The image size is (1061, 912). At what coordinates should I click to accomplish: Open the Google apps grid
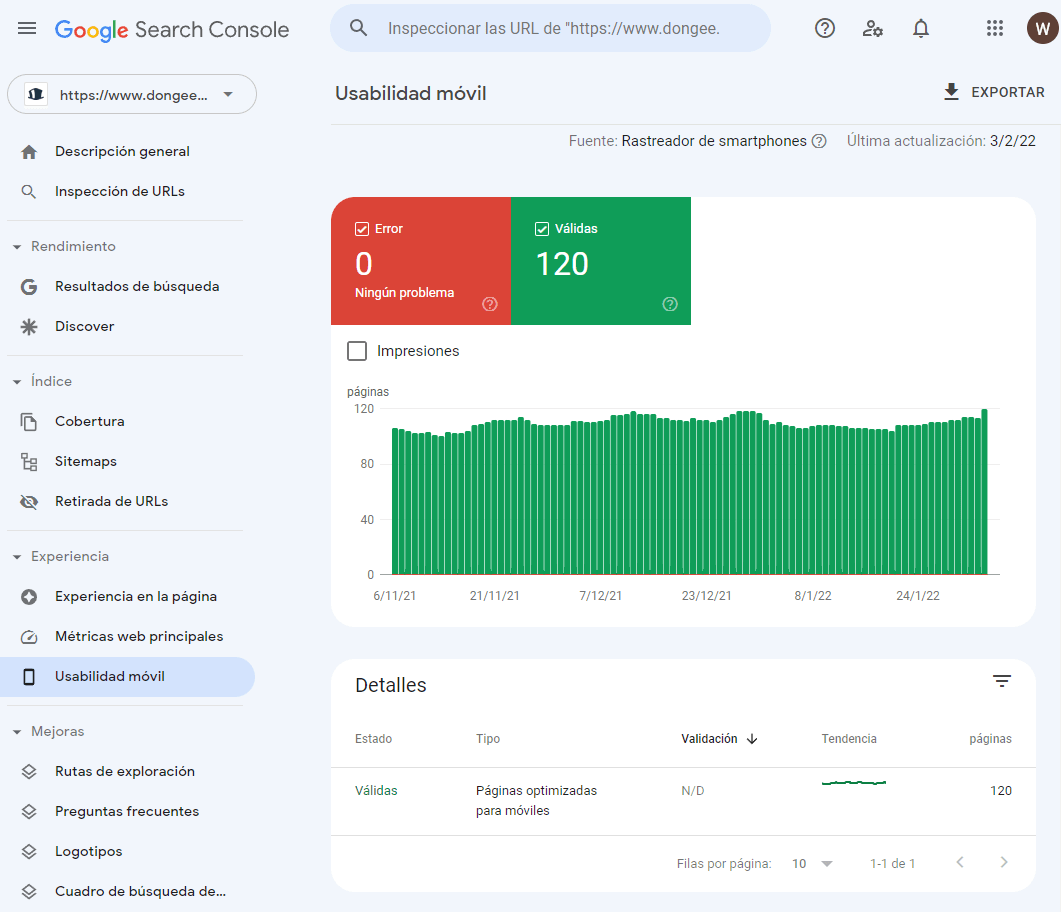[x=994, y=28]
